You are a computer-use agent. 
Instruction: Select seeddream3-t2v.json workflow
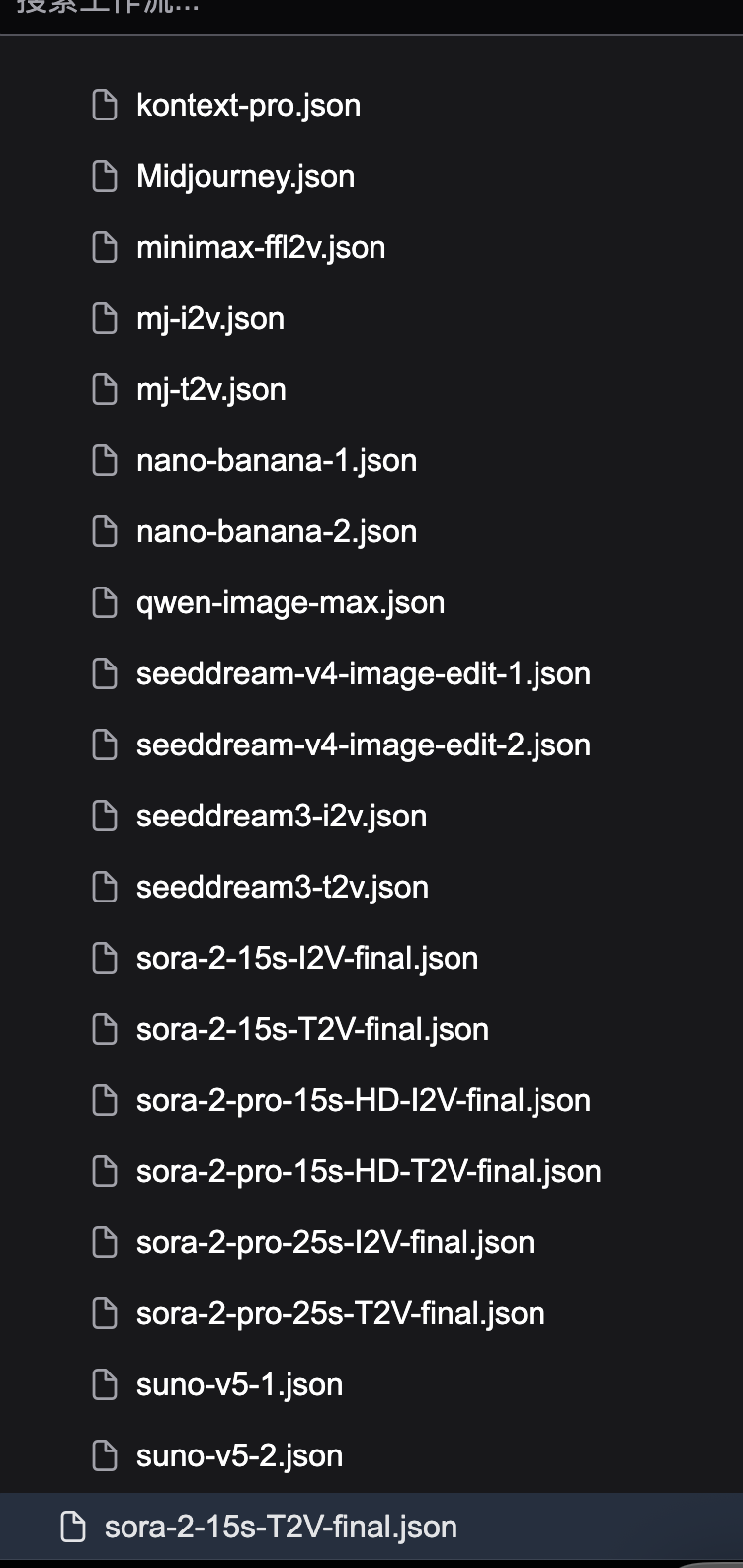pos(282,887)
